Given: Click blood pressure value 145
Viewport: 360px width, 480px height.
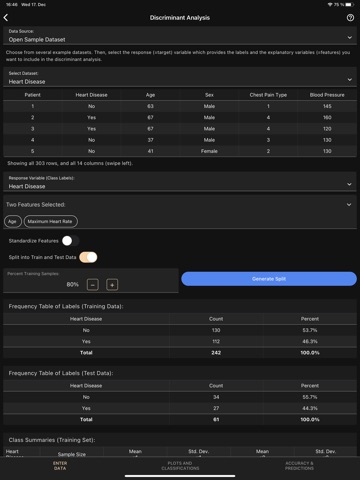Looking at the screenshot, I should (x=327, y=106).
